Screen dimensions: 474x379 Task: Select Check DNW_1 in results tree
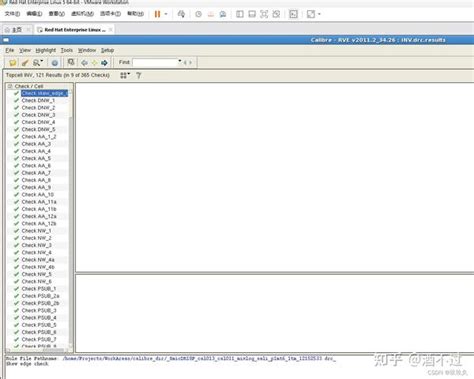tap(38, 100)
